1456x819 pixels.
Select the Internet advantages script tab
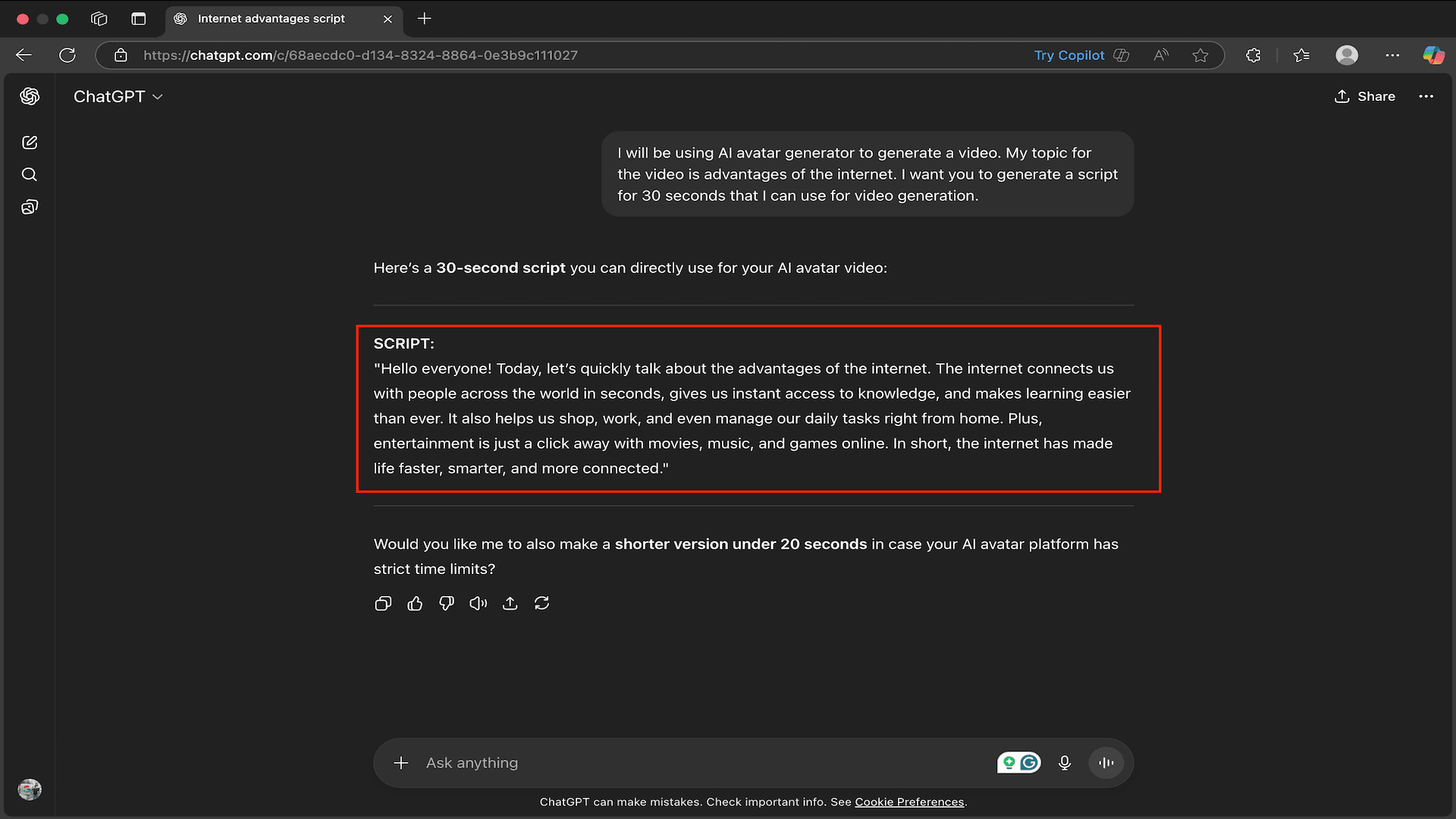click(x=271, y=18)
